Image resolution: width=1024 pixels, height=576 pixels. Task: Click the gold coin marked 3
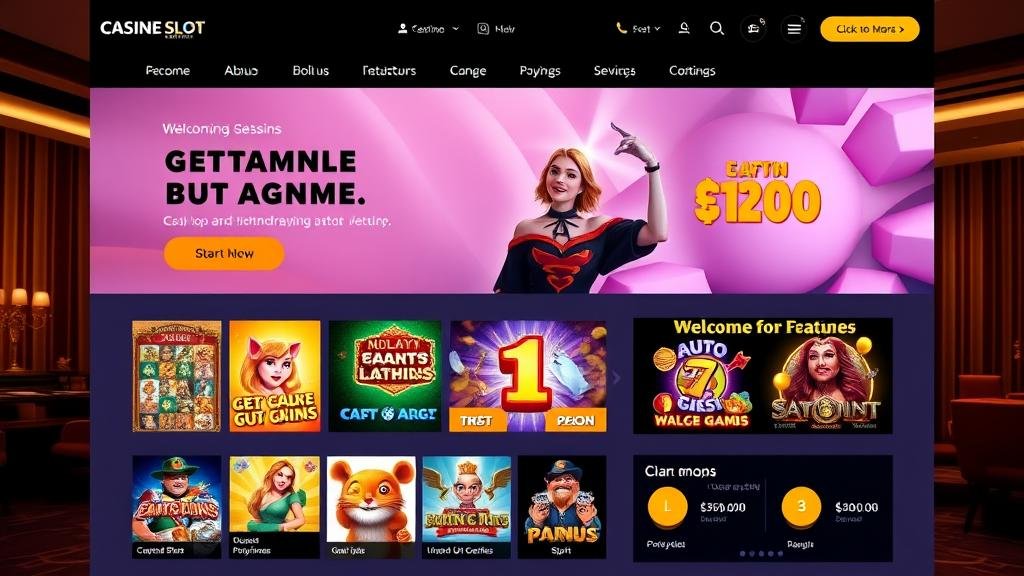point(801,506)
